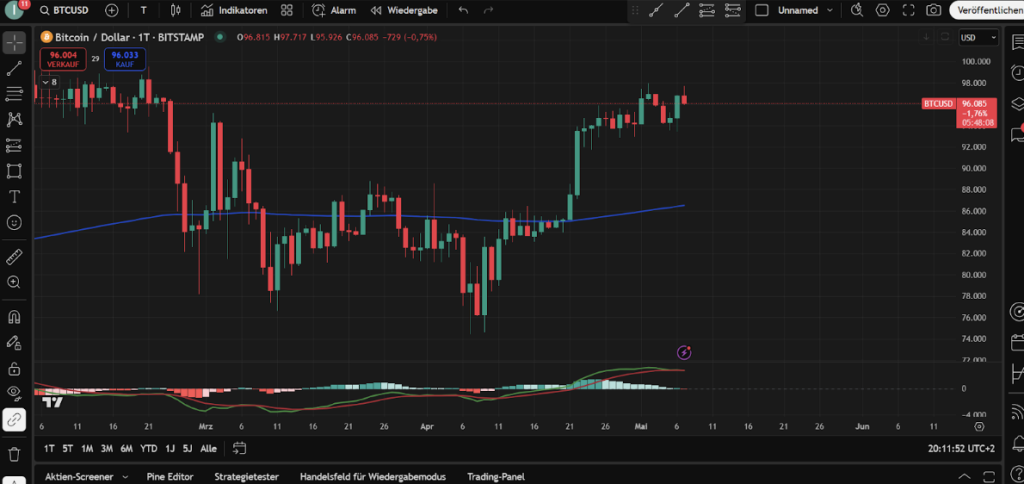The height and width of the screenshot is (484, 1024).
Task: Select the trend line drawing tool
Action: click(14, 68)
